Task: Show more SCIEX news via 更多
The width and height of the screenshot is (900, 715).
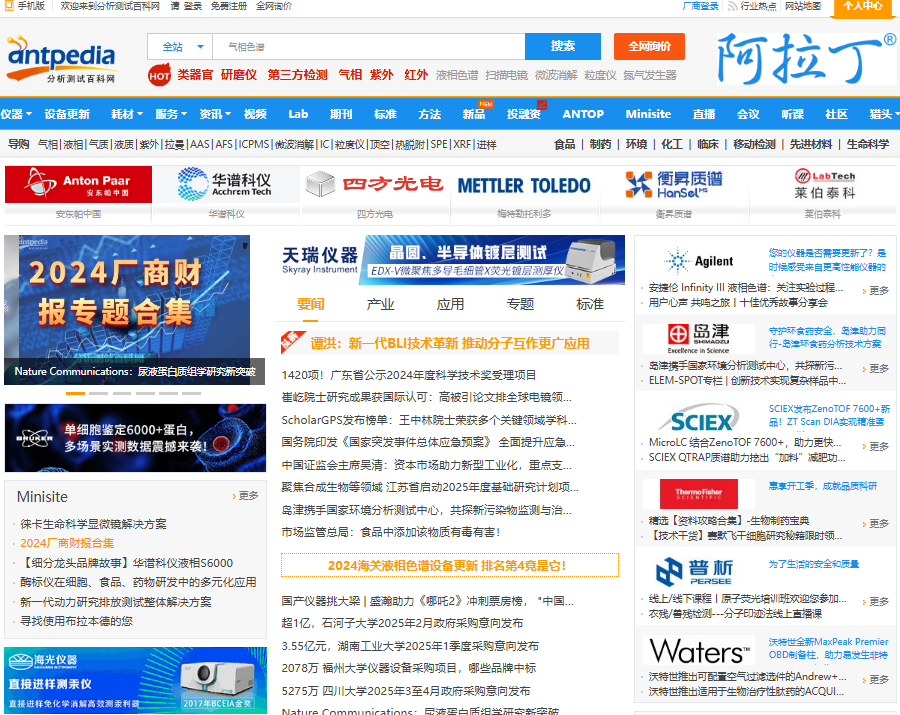Action: [876, 446]
